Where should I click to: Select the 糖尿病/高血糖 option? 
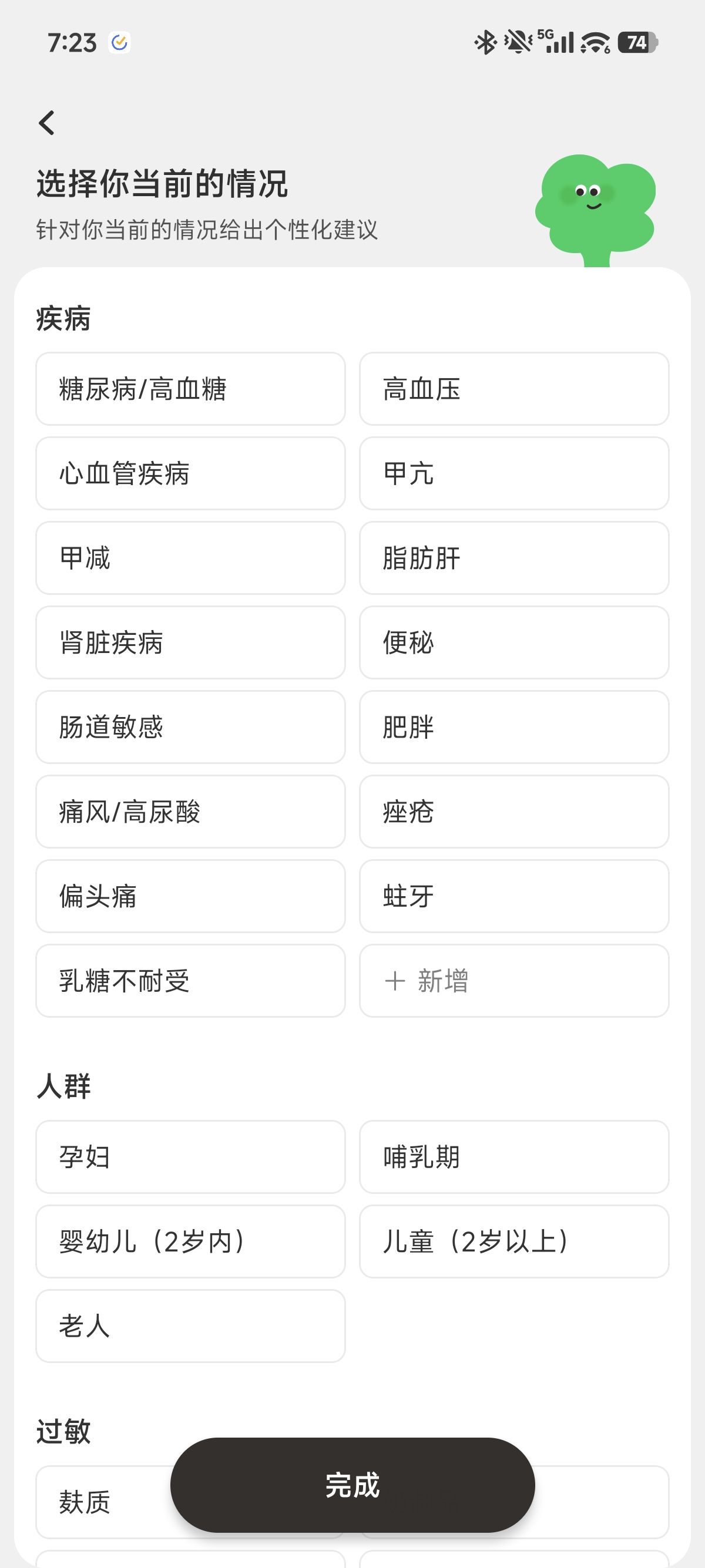pyautogui.click(x=190, y=389)
